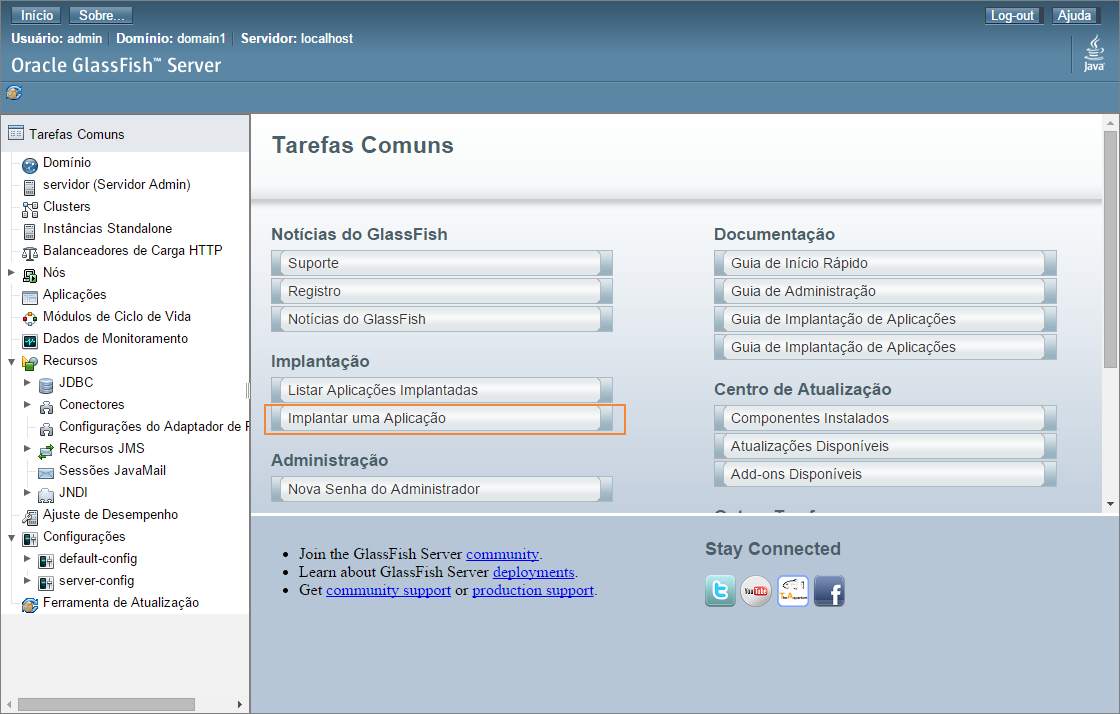Image resolution: width=1120 pixels, height=714 pixels.
Task: Click Componentes Instalados
Action: [885, 418]
